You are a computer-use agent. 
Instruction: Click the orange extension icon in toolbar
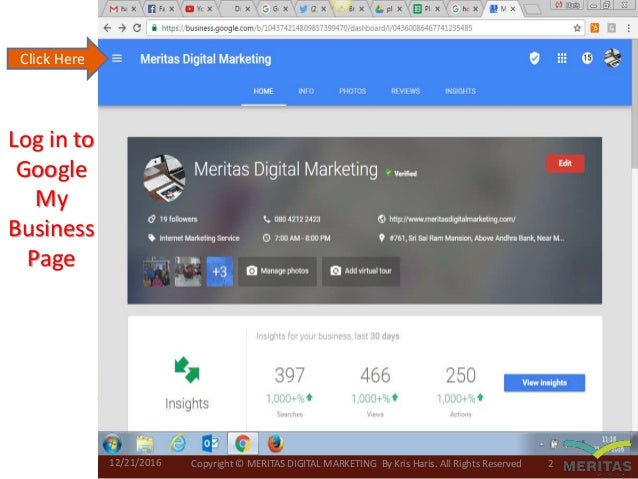click(x=594, y=28)
